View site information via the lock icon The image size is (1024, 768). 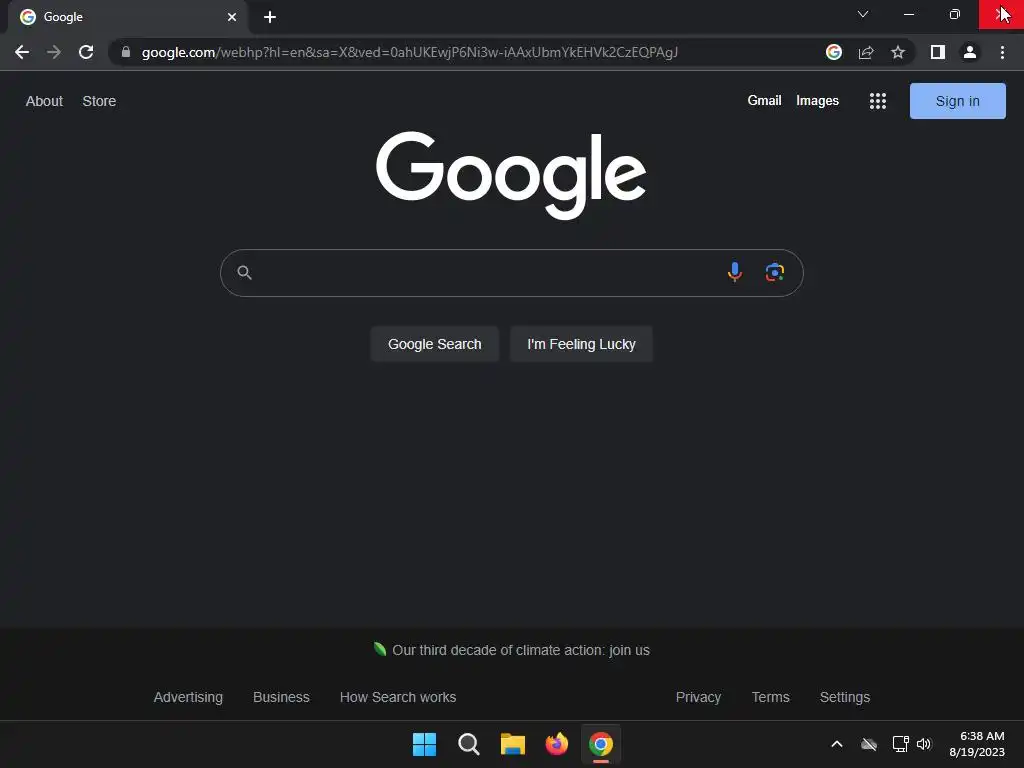126,52
